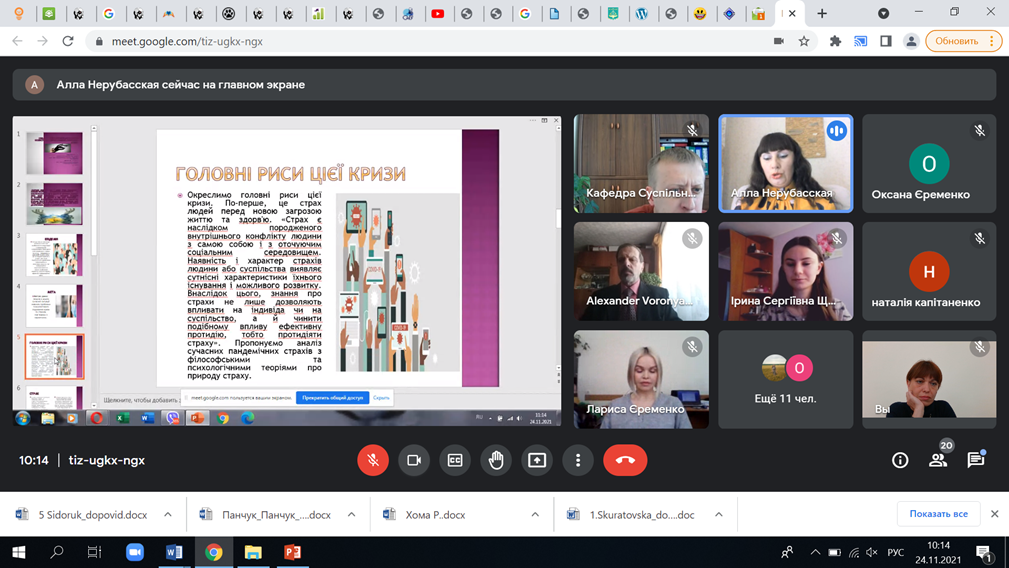
Task: Reload the Google Meet page
Action: 68,41
